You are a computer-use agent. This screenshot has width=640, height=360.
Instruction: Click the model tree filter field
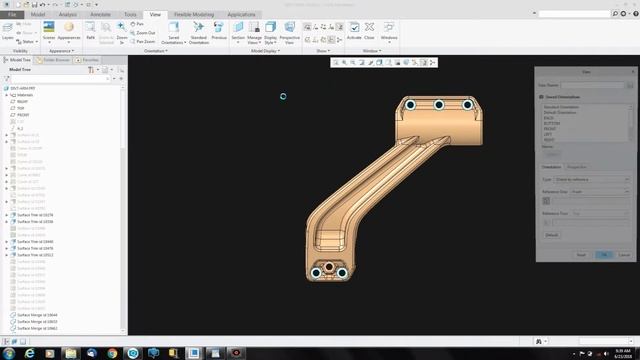click(x=59, y=78)
